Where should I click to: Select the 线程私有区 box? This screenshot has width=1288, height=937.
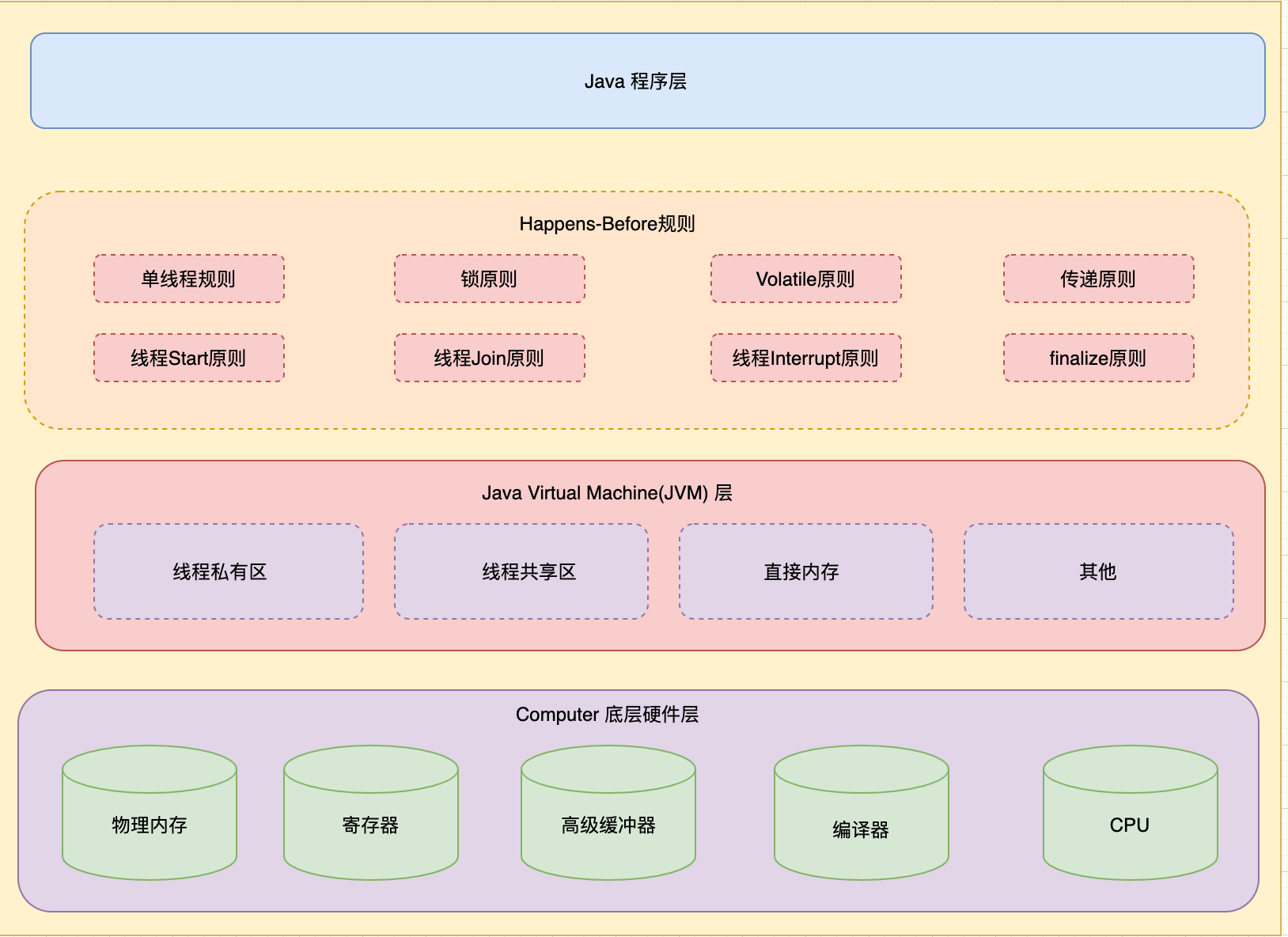229,571
